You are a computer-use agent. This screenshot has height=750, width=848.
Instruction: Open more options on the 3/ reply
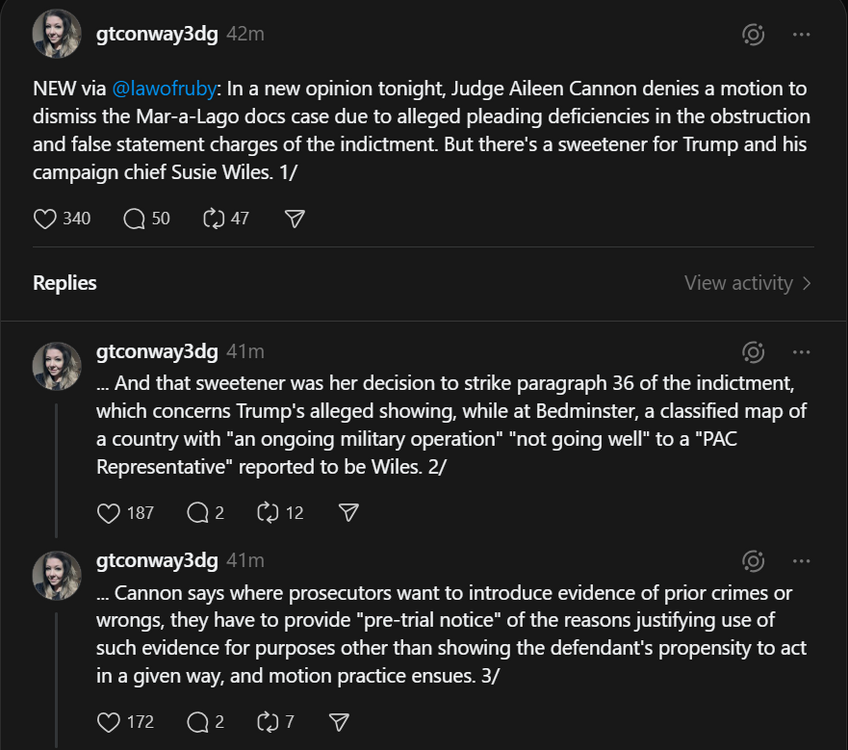(801, 561)
